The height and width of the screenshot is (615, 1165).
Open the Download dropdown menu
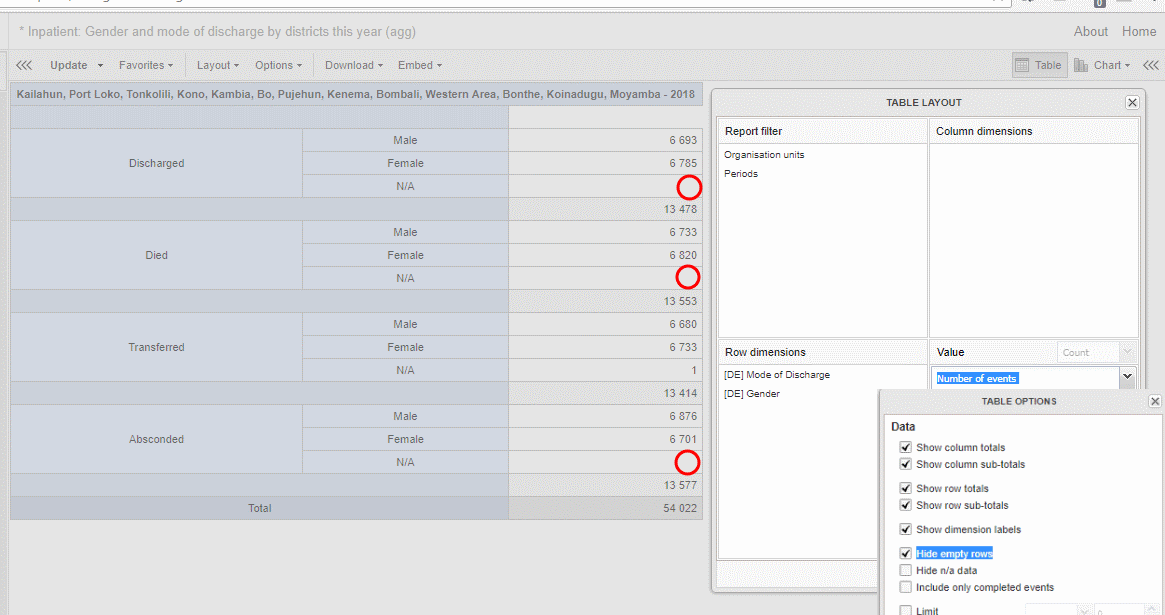pos(354,65)
